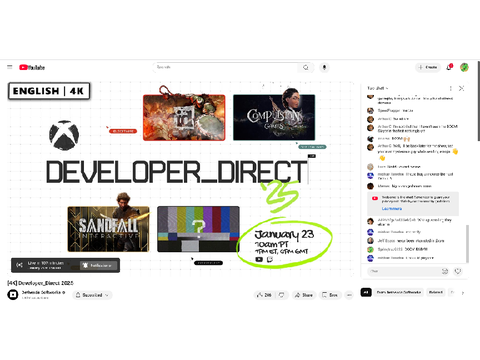
Task: Click the id Software DOOM thumbnail
Action: pyautogui.click(x=184, y=117)
